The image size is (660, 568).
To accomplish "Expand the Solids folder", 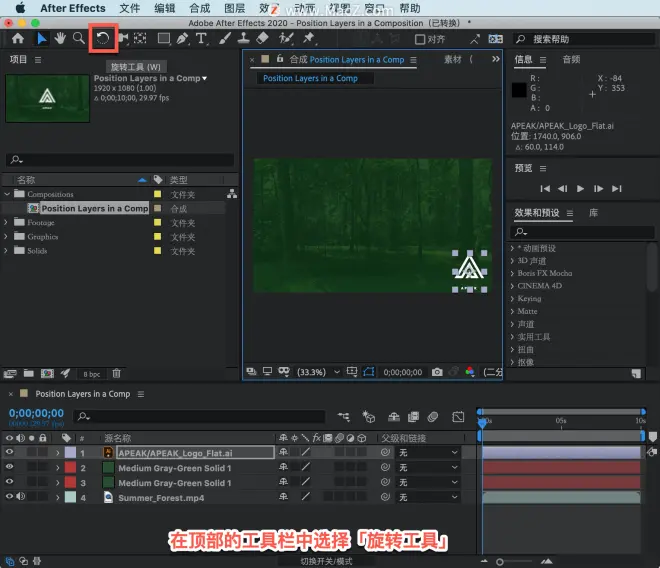I will (x=6, y=251).
